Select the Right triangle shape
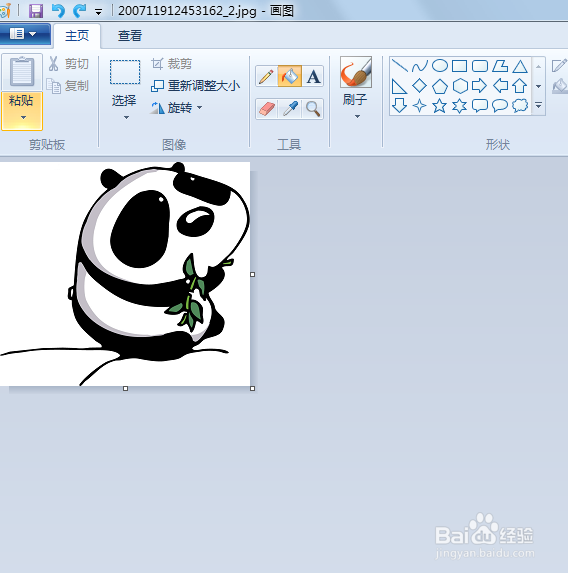568x573 pixels. (x=399, y=86)
